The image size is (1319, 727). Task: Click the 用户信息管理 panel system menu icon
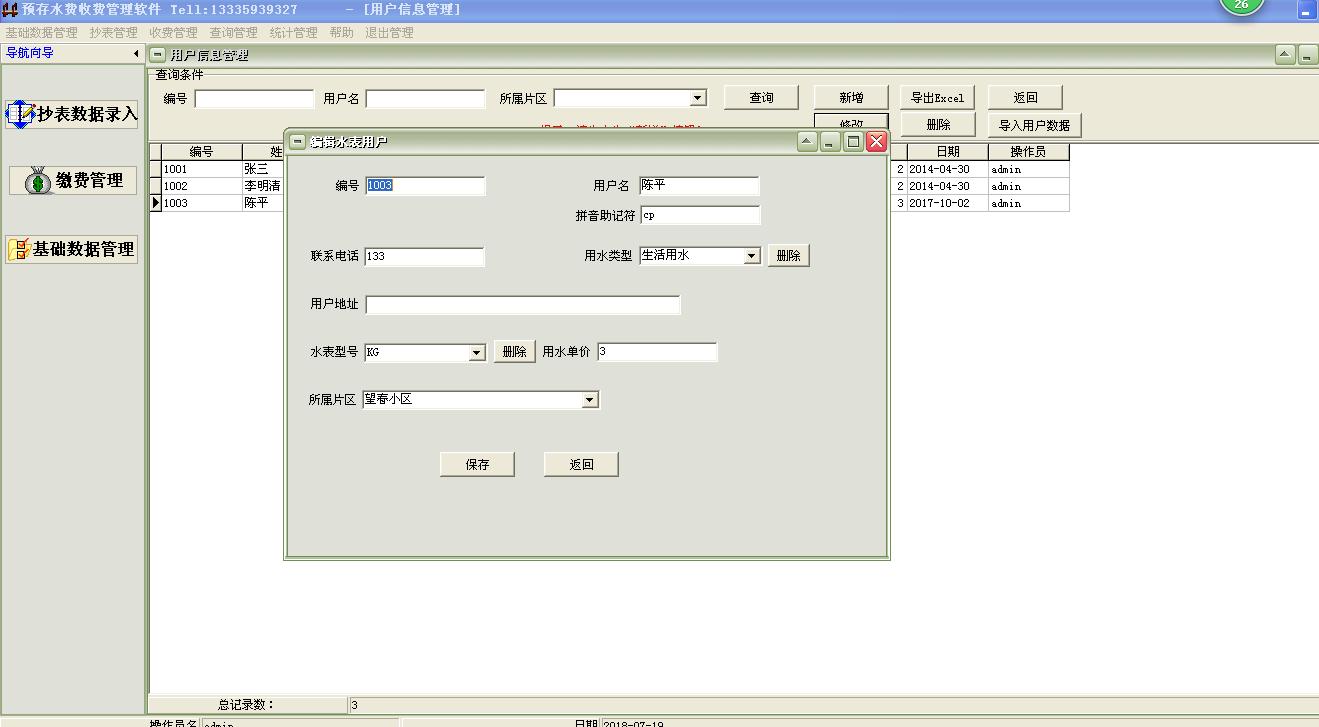tap(158, 55)
